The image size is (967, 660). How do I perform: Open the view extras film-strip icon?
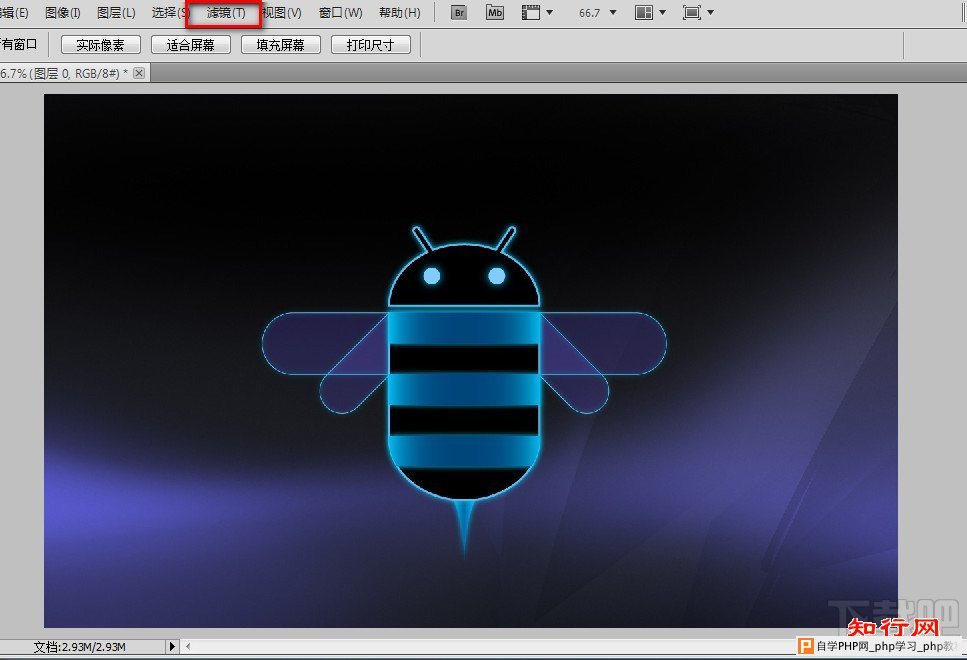pos(531,13)
